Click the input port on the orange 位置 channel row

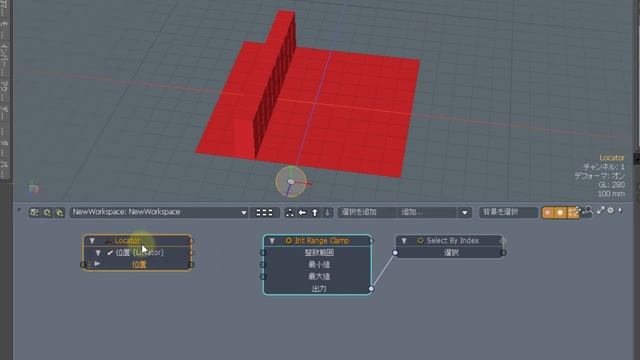pyautogui.click(x=83, y=264)
